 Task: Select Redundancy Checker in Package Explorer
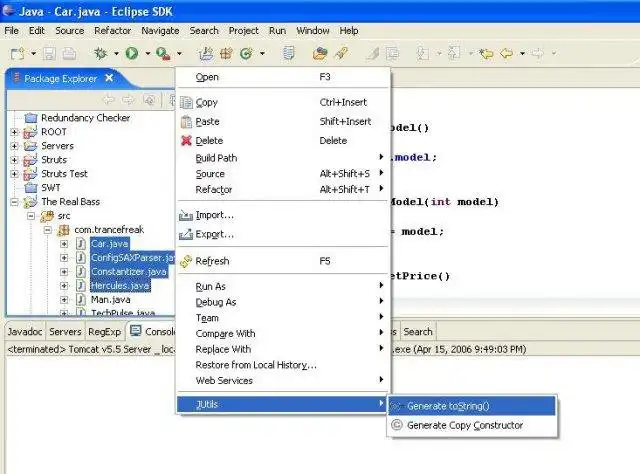(x=85, y=118)
